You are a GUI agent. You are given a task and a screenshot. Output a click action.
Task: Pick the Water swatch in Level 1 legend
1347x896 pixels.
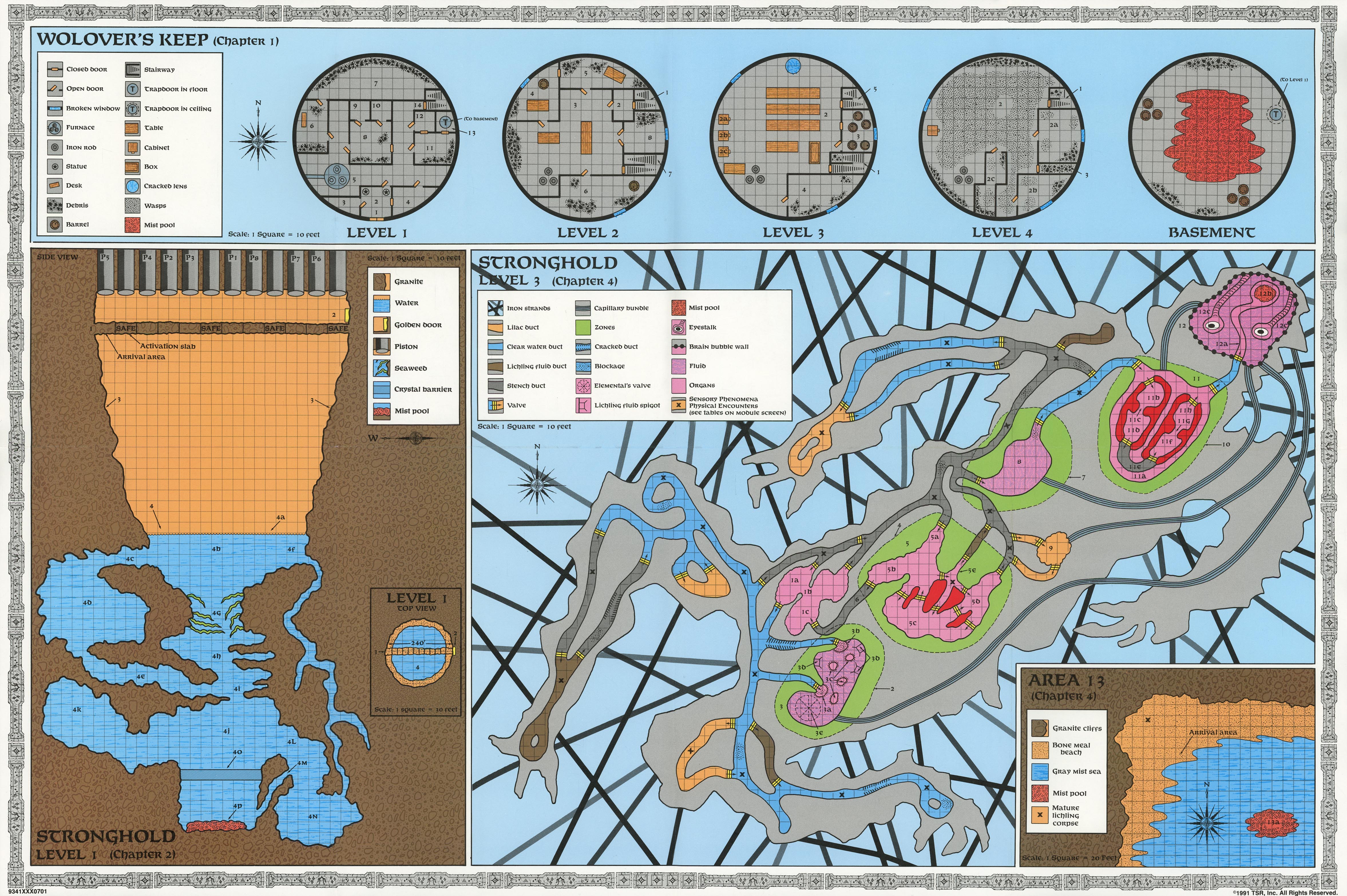[382, 303]
